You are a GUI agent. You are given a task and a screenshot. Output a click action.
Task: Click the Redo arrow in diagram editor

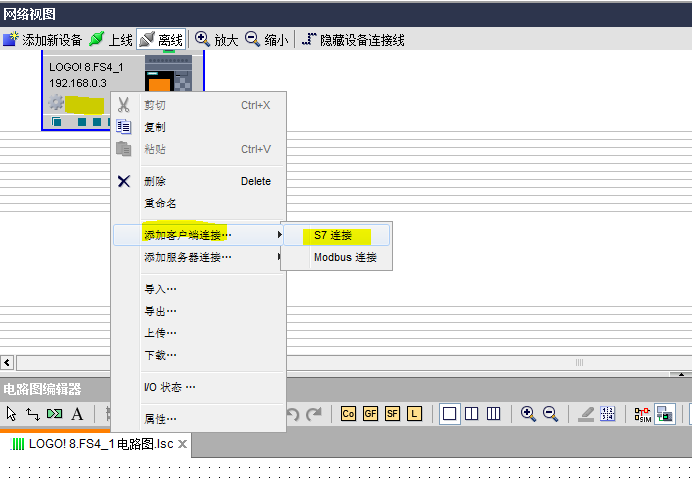pos(314,414)
